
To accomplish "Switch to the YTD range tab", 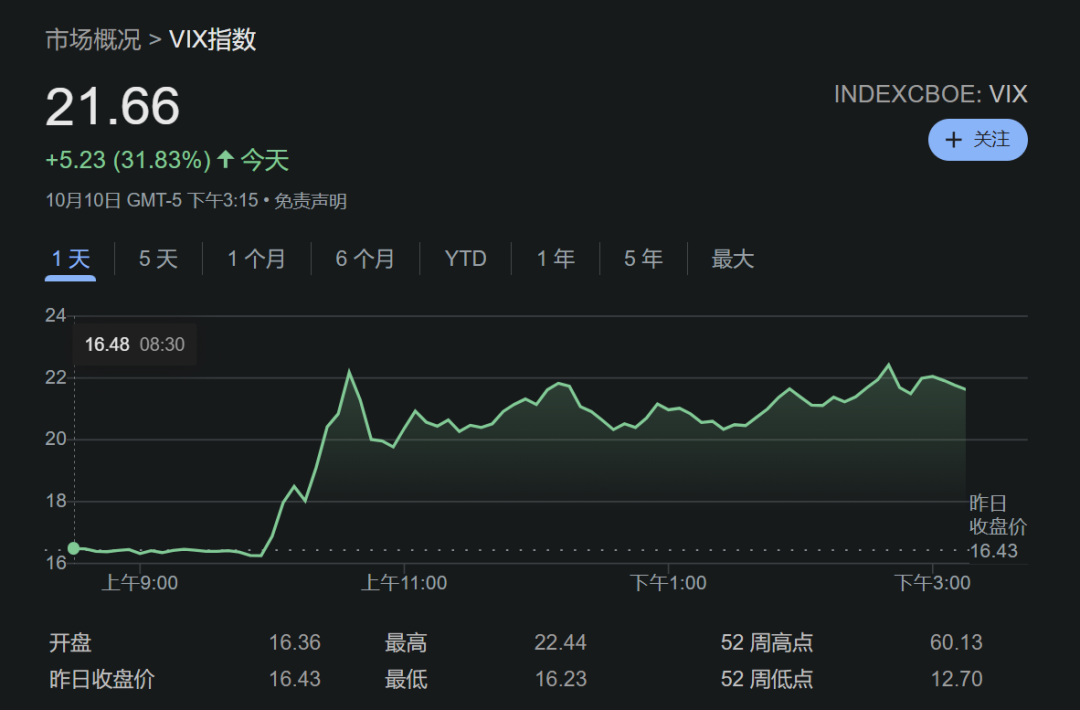I will point(466,258).
